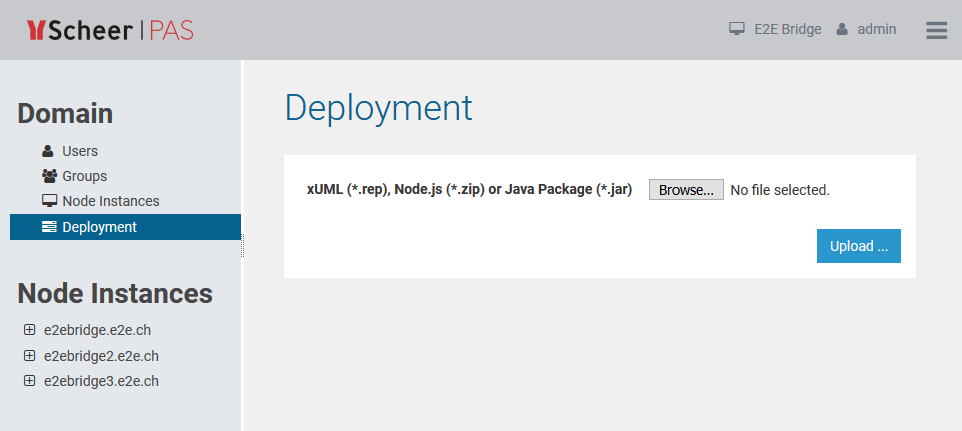Viewport: 962px width, 431px height.
Task: Click the Scheer PAS logo
Action: click(x=110, y=30)
